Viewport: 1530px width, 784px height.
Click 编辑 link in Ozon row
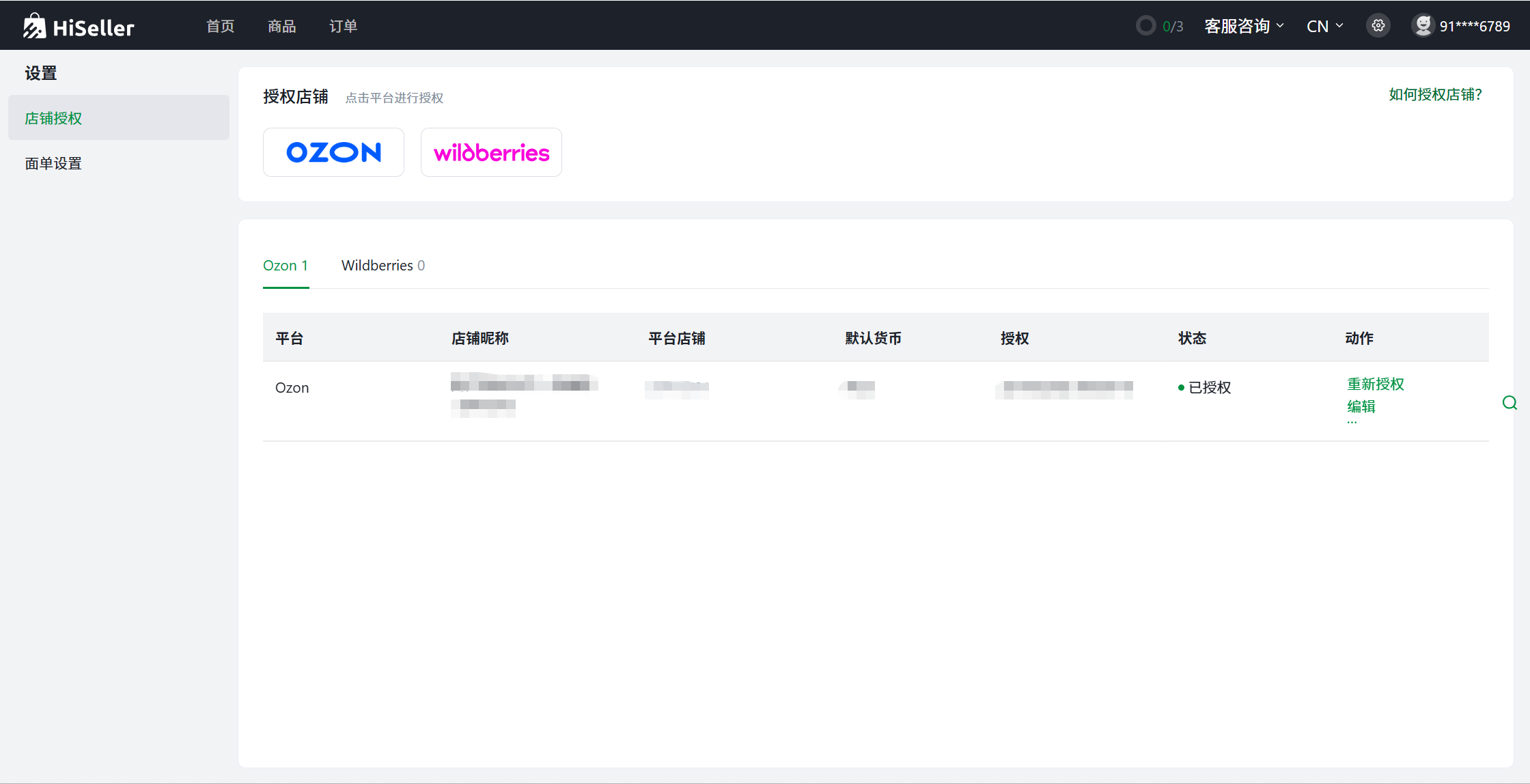tap(1361, 406)
